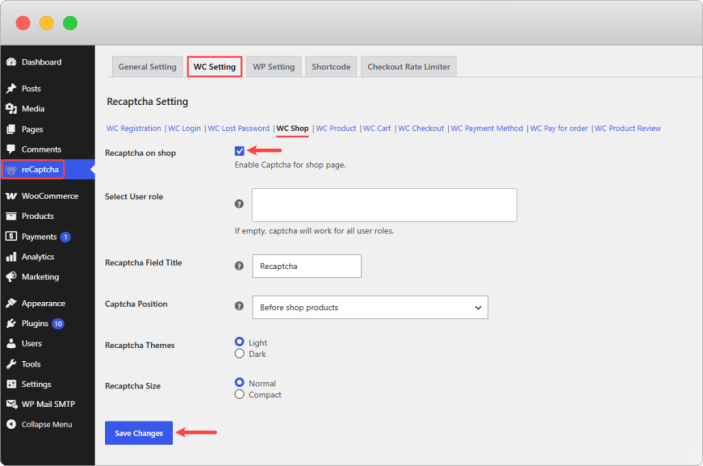Click the Appearance paintbrush icon
This screenshot has width=703, height=466.
(11, 303)
